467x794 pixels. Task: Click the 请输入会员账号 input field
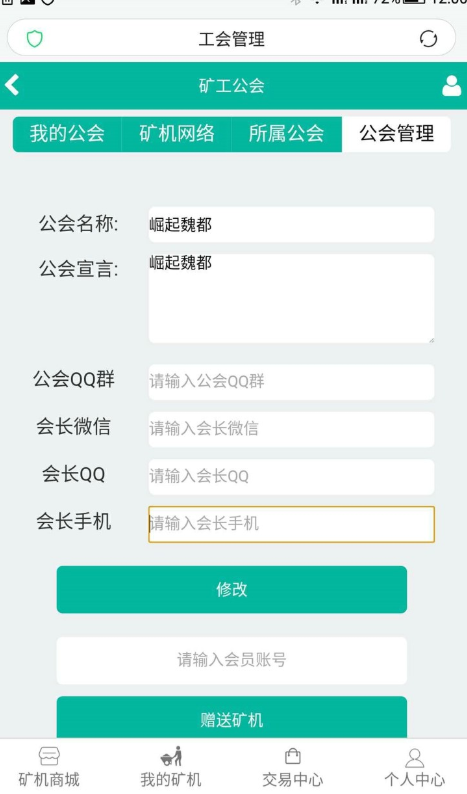[232, 660]
